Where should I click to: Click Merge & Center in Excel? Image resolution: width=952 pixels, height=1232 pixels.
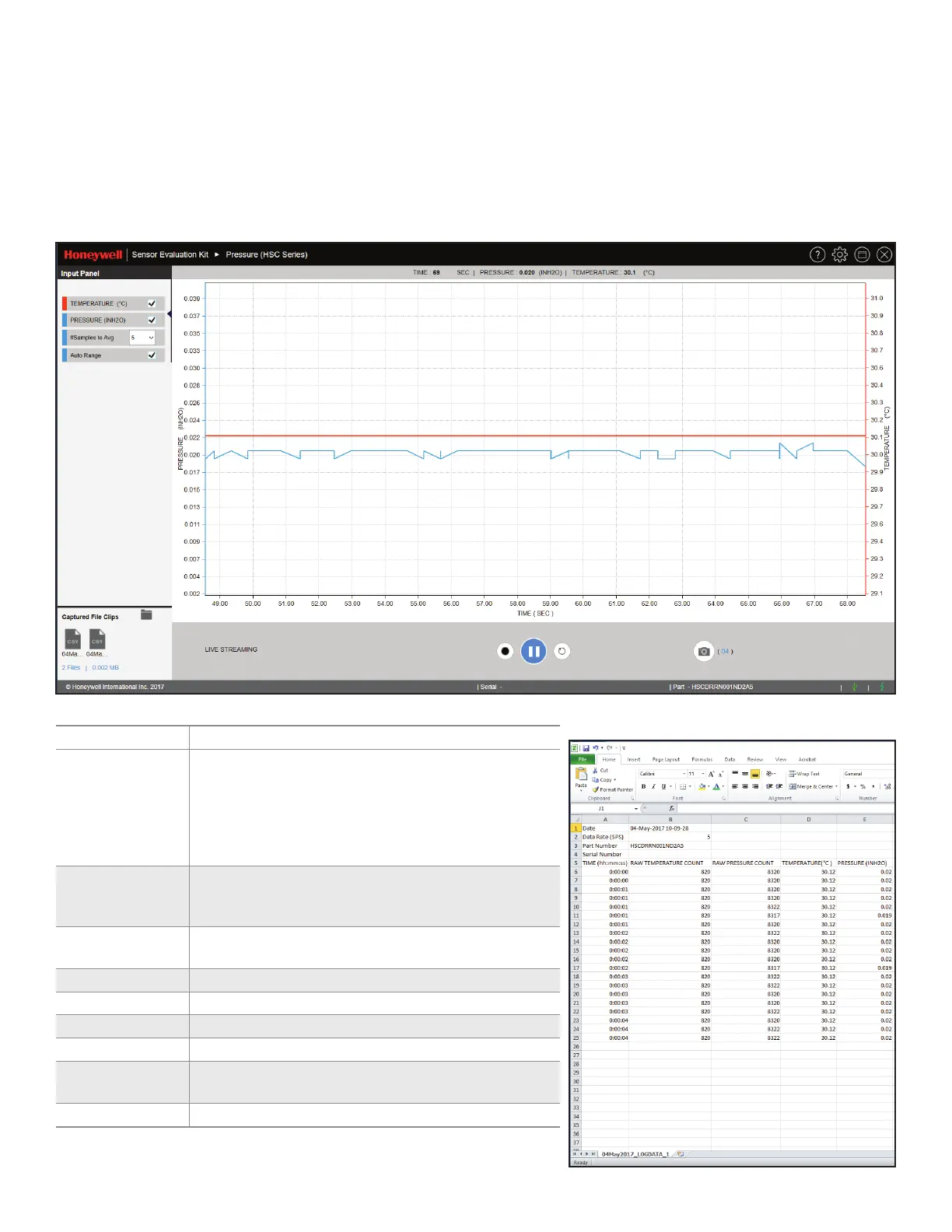click(813, 786)
